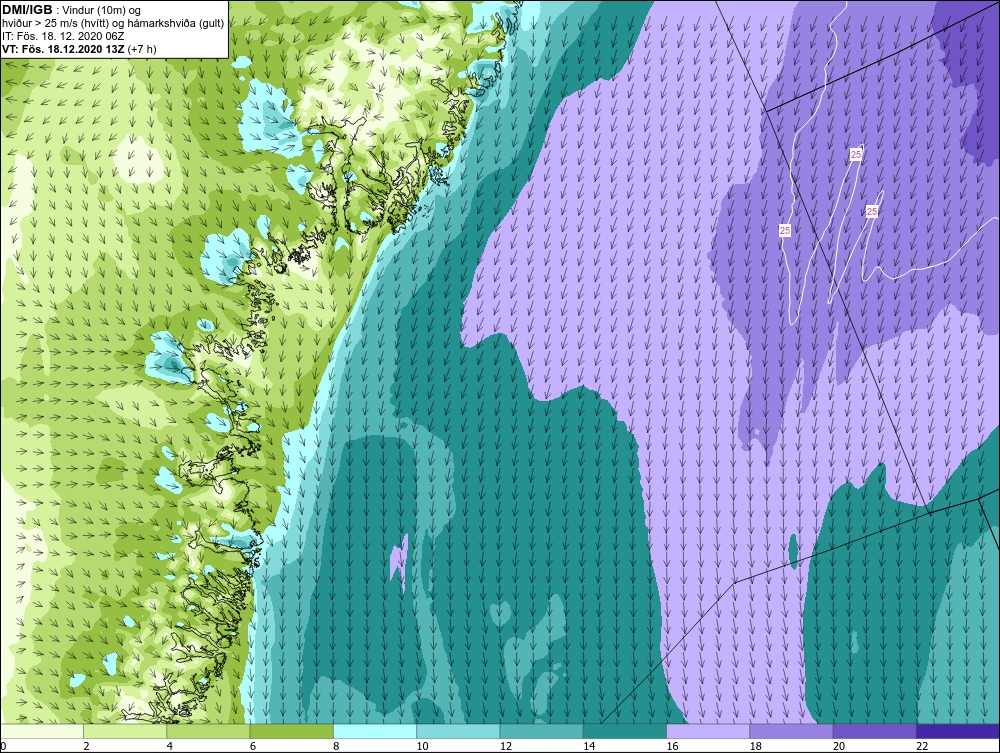Click the legend scale label '20'
1000x753 pixels.
coord(839,747)
